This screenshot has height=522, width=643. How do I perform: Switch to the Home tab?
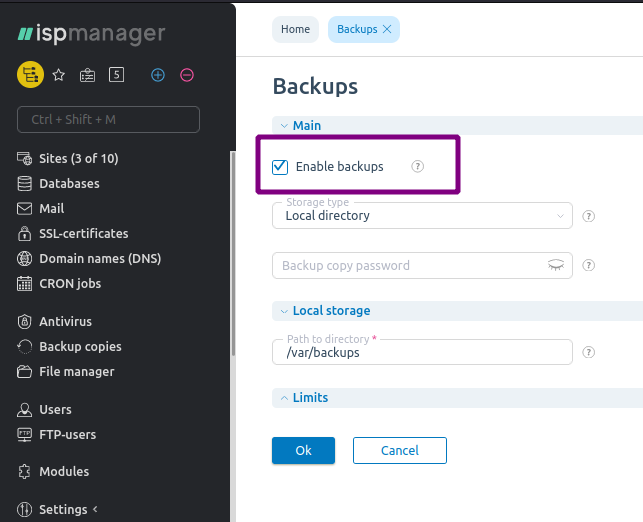295,29
